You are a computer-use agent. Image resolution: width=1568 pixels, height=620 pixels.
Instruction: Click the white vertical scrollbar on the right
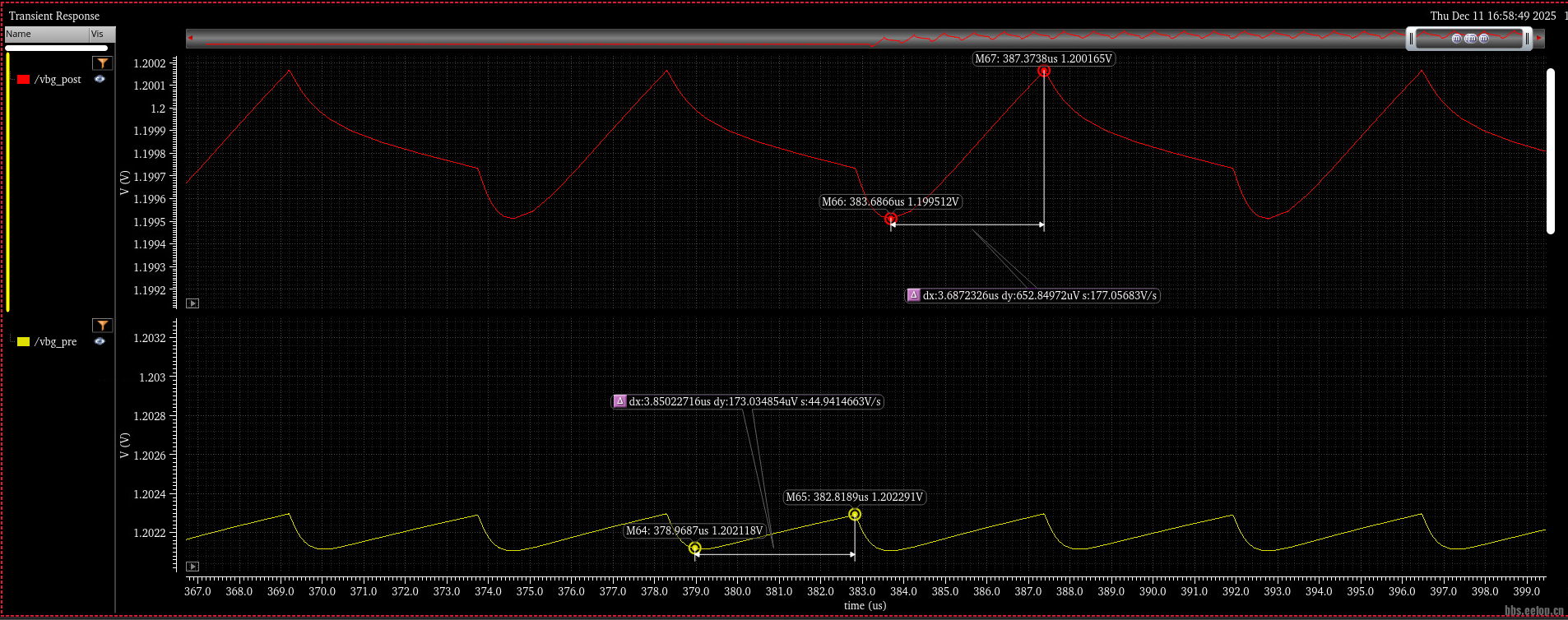(x=1550, y=151)
